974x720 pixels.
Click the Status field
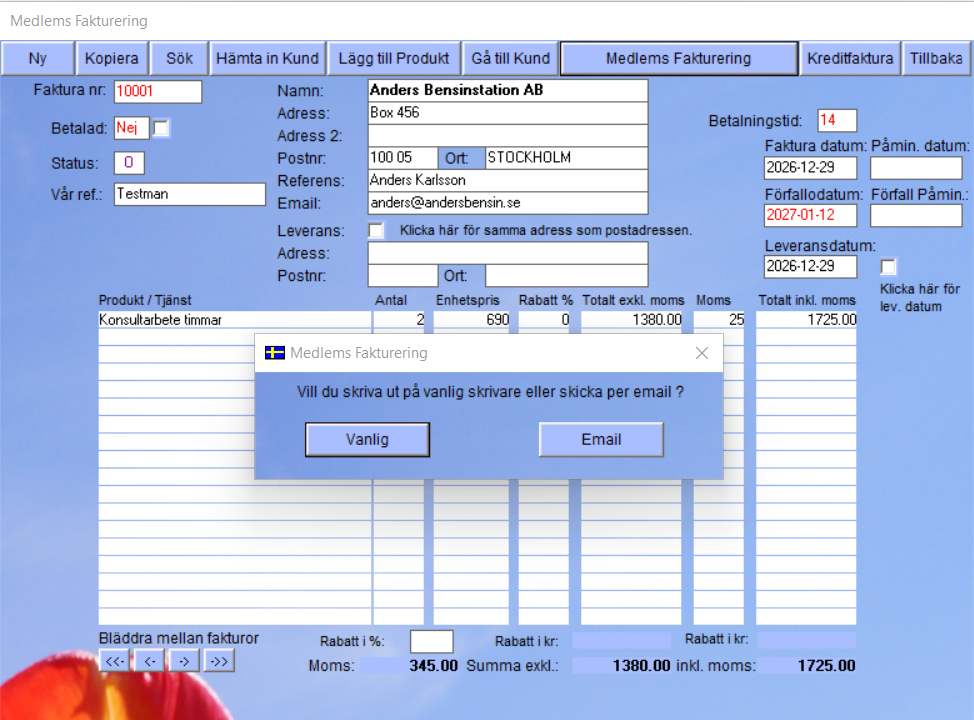point(129,163)
